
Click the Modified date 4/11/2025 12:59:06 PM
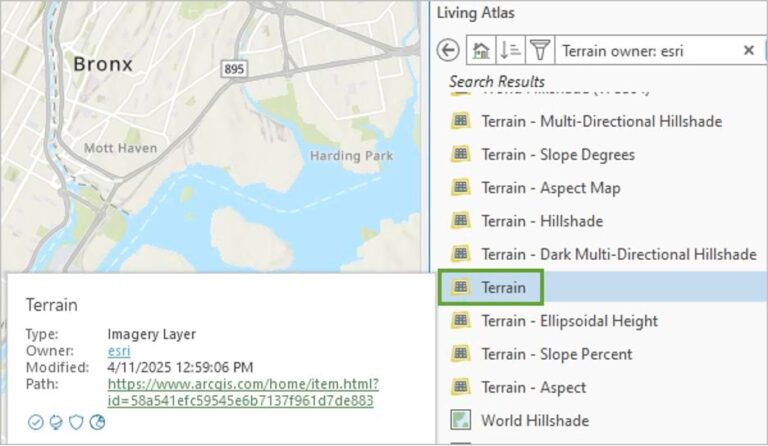[180, 367]
